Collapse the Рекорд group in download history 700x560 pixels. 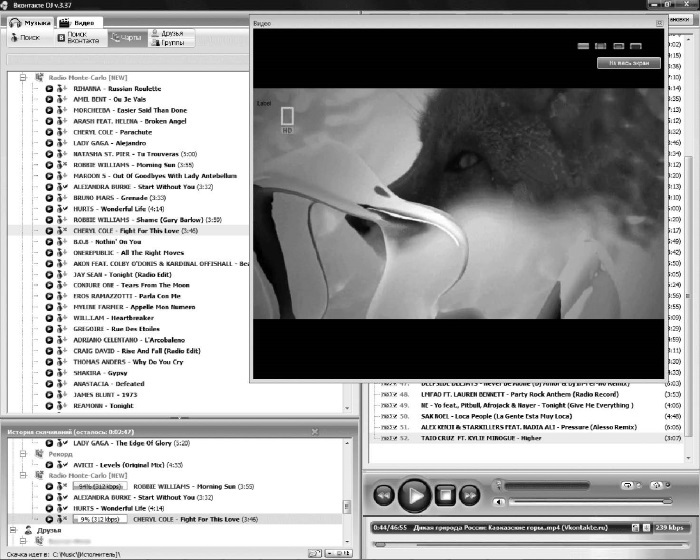coord(23,454)
